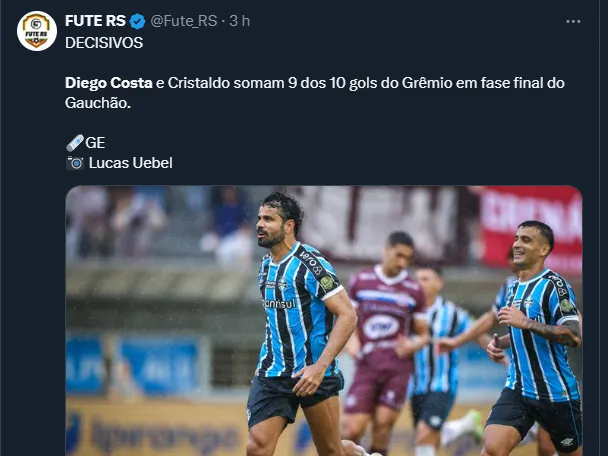
Task: Open the FUTE RS display name
Action: click(95, 21)
